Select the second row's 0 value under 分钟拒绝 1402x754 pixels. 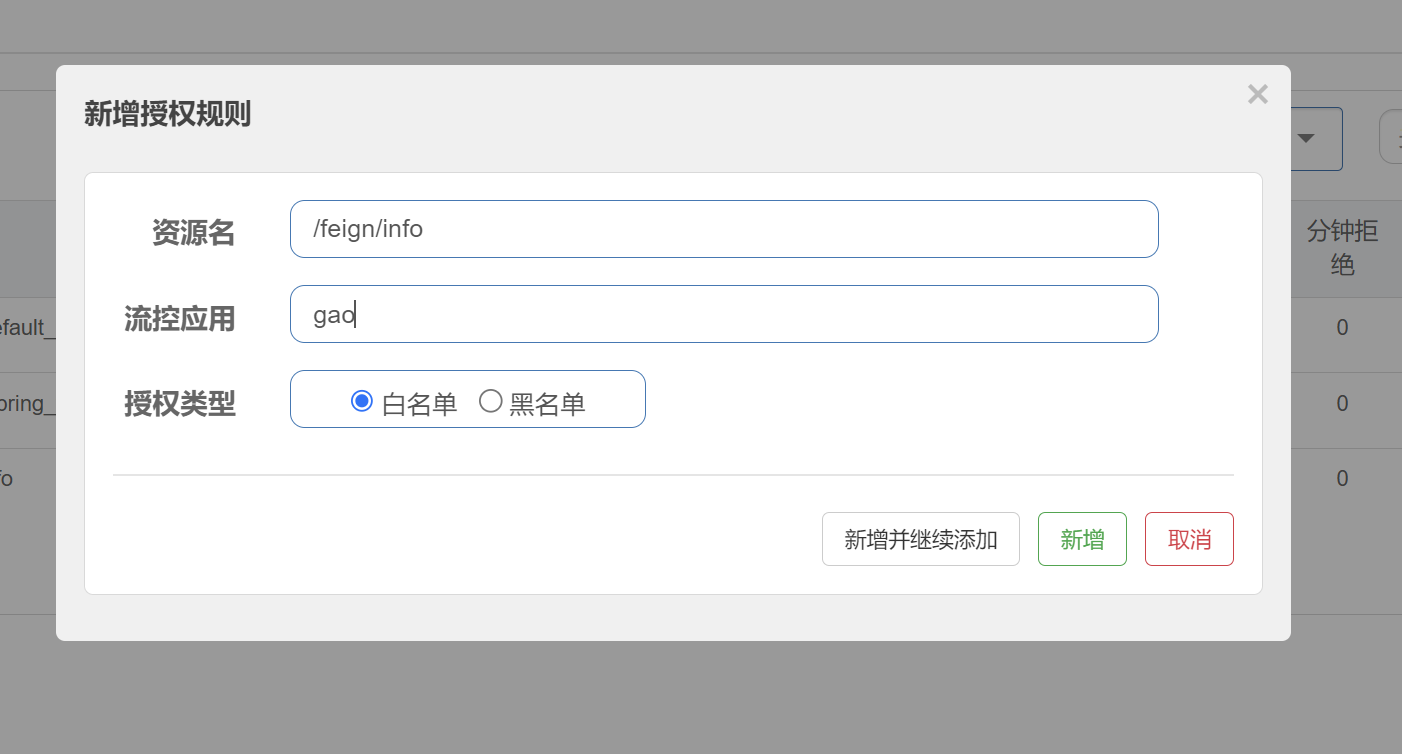1342,404
